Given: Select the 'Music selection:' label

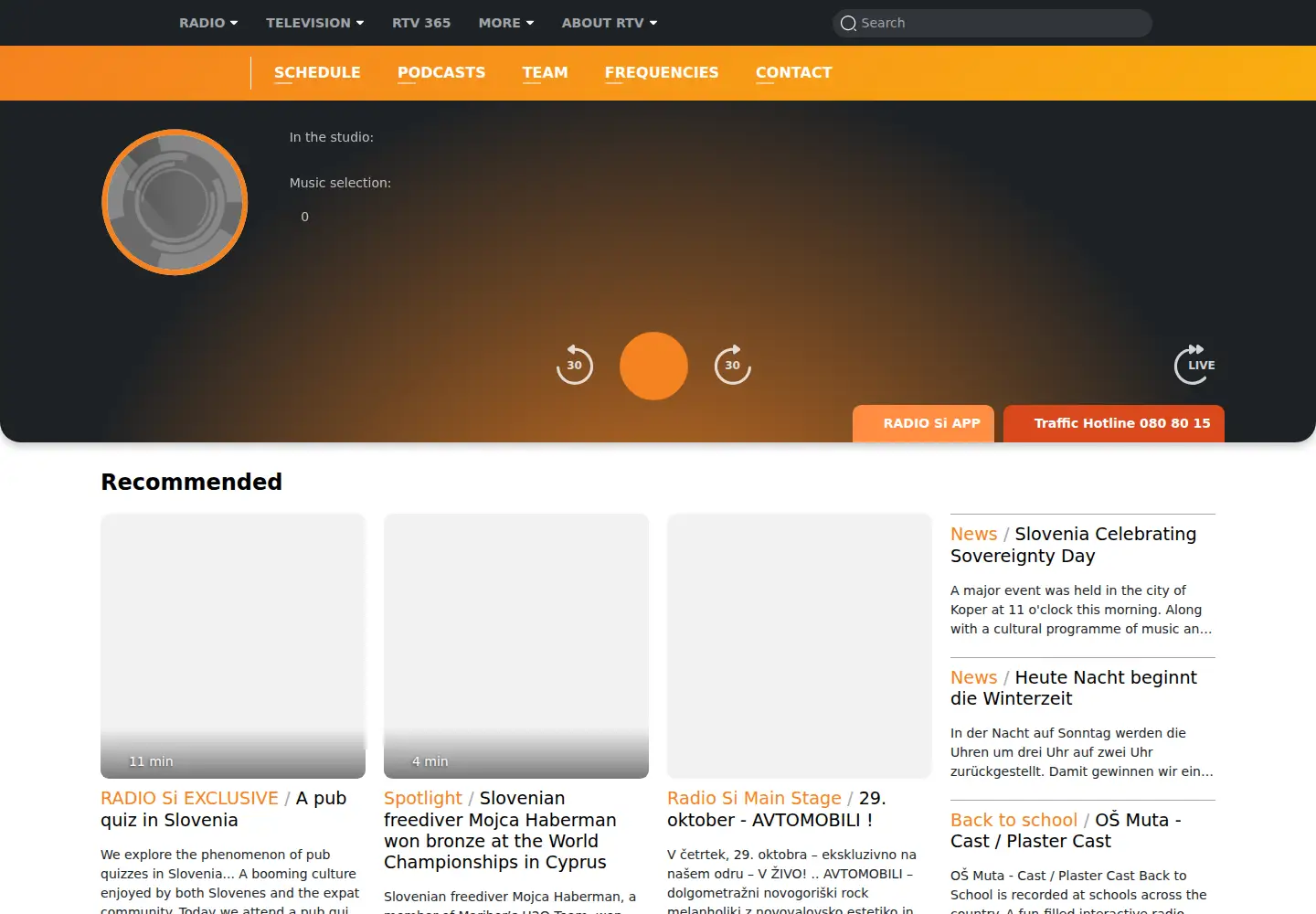Looking at the screenshot, I should point(340,183).
